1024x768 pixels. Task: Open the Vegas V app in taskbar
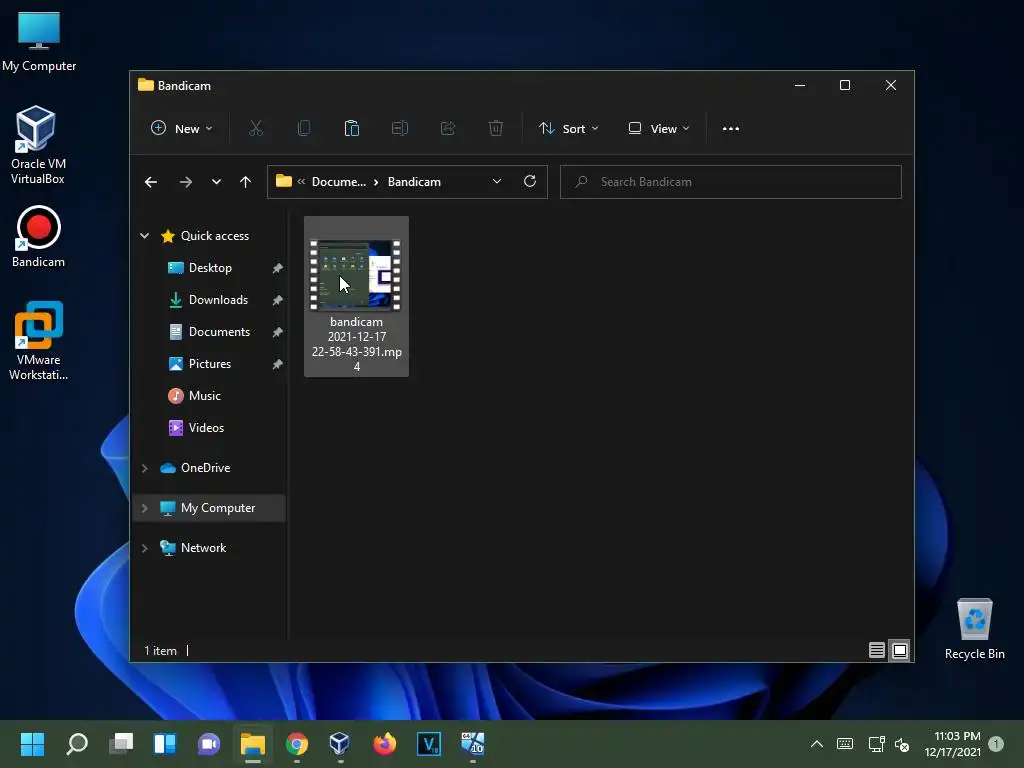pyautogui.click(x=428, y=744)
